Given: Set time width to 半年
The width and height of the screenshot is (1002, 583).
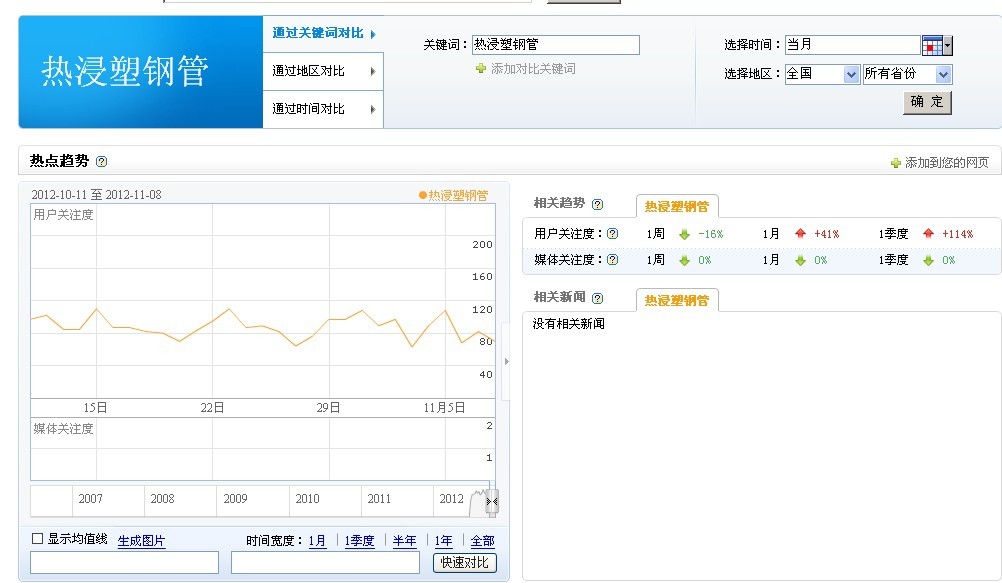Looking at the screenshot, I should click(x=405, y=541).
